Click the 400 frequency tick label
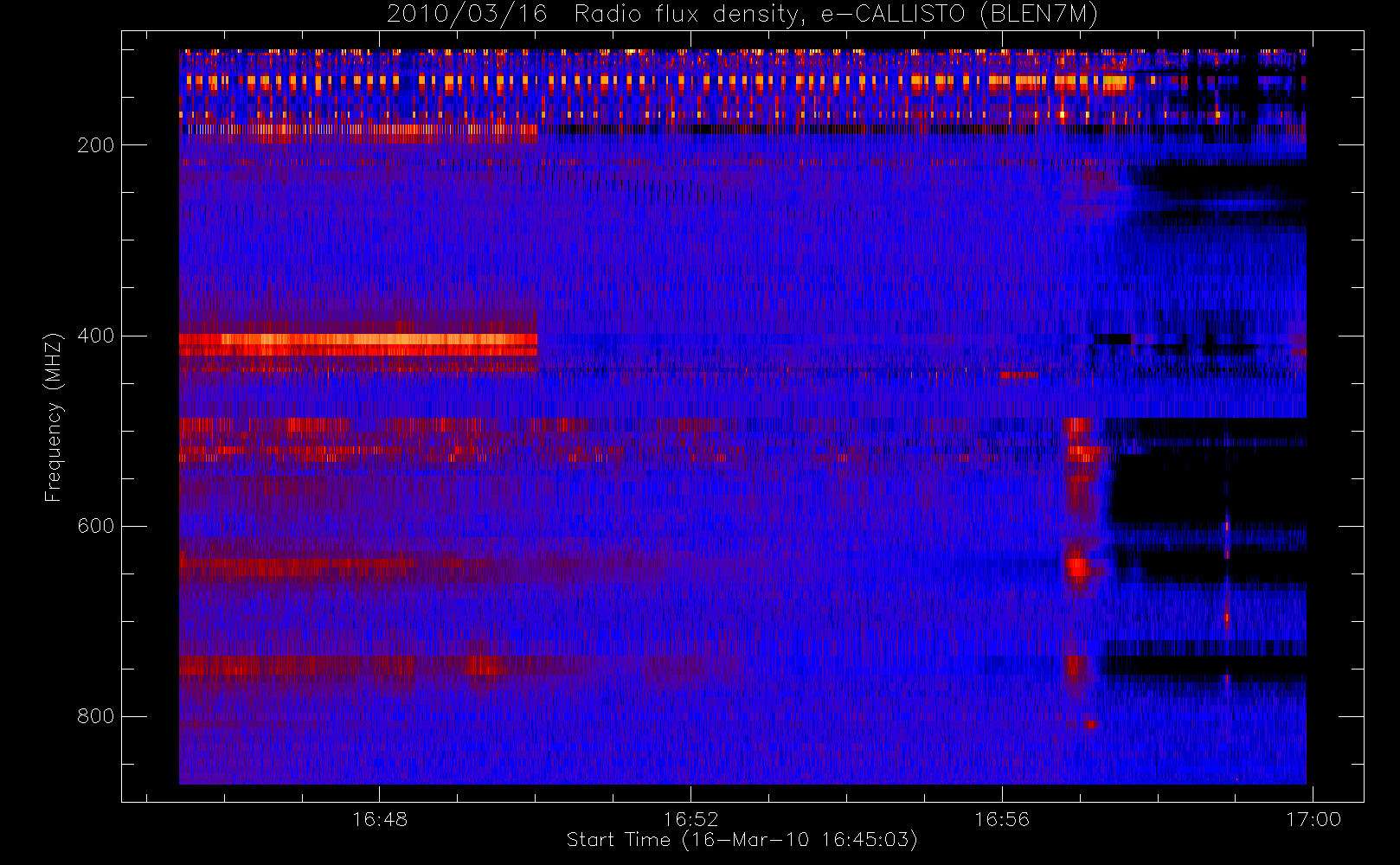1400x865 pixels. tap(96, 336)
